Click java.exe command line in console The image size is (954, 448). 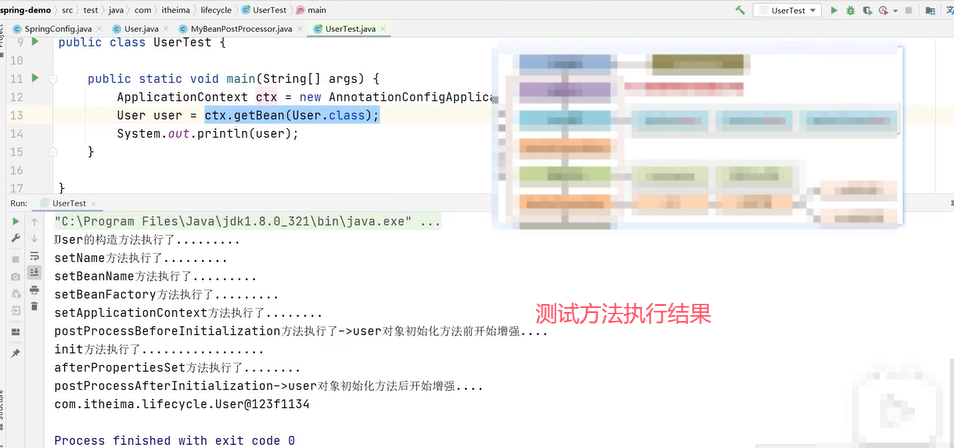point(248,222)
